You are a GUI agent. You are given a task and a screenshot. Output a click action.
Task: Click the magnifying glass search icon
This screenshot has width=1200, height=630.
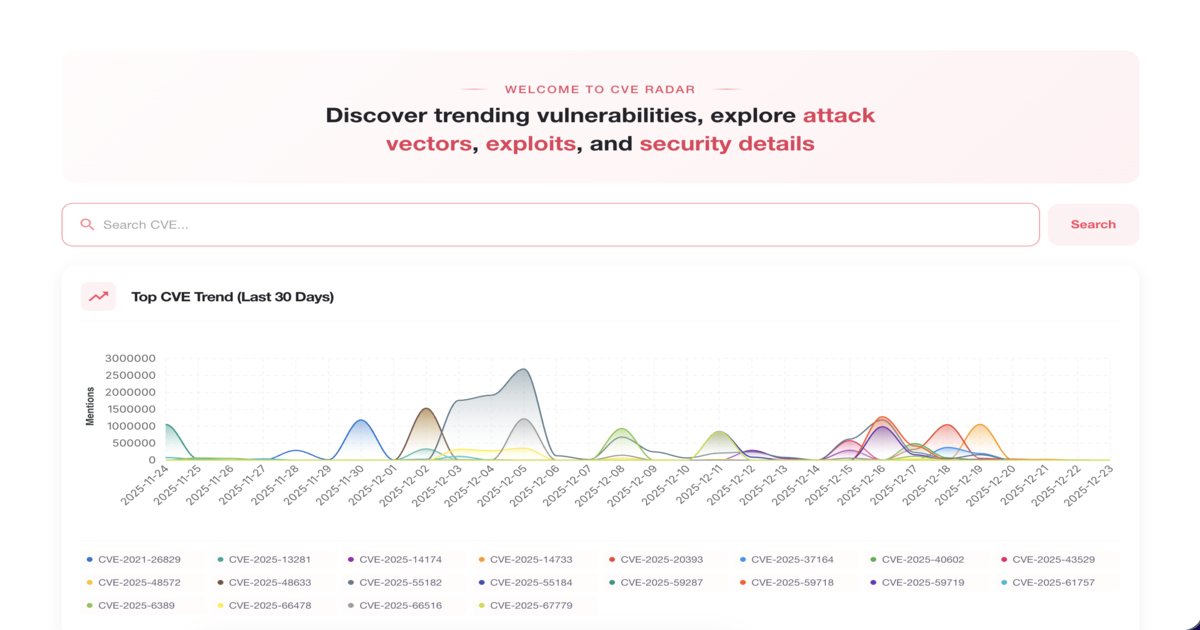[x=87, y=225]
